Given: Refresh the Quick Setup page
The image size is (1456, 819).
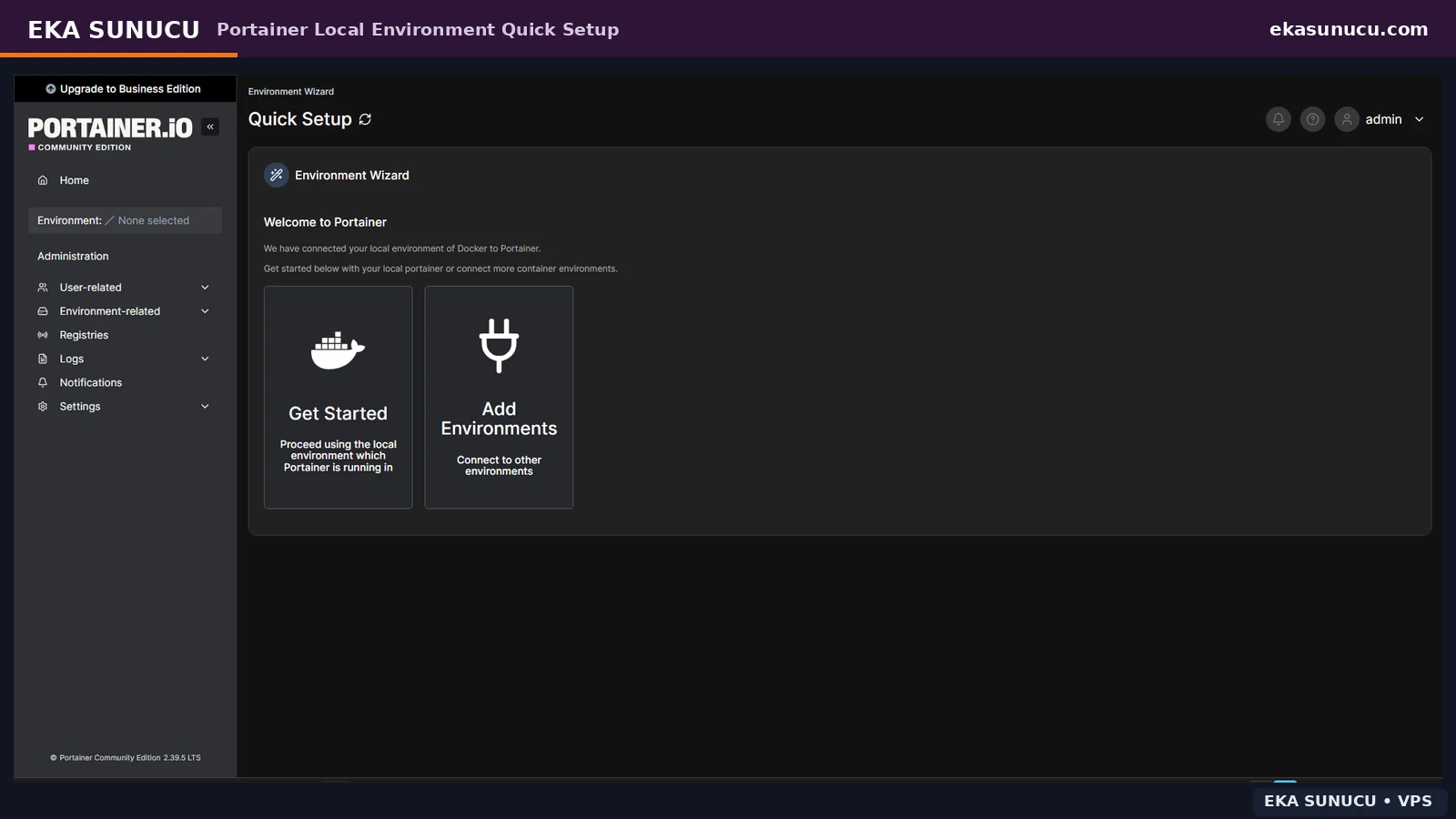Looking at the screenshot, I should 365,119.
